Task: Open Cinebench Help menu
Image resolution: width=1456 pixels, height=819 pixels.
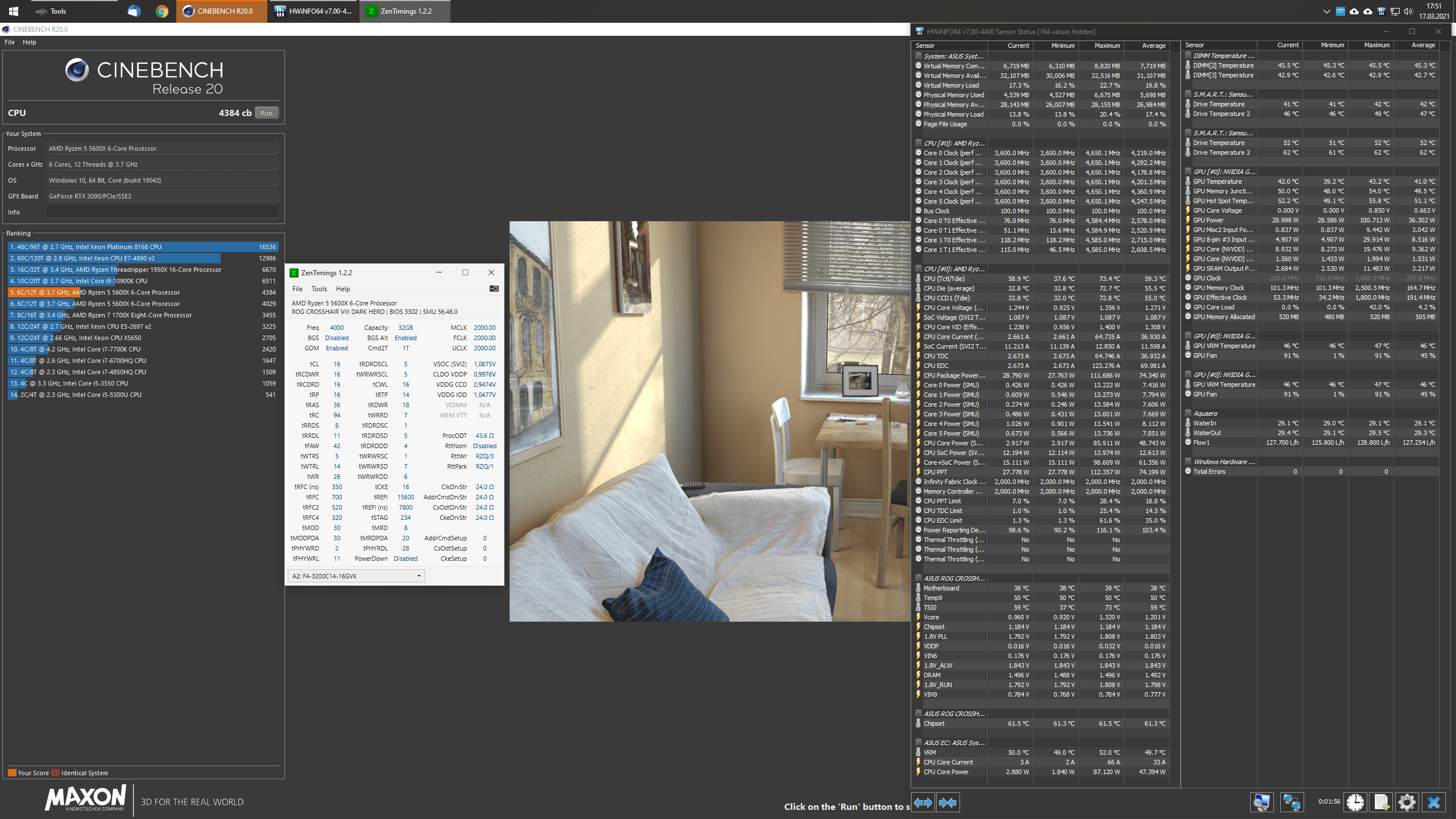Action: click(x=29, y=42)
